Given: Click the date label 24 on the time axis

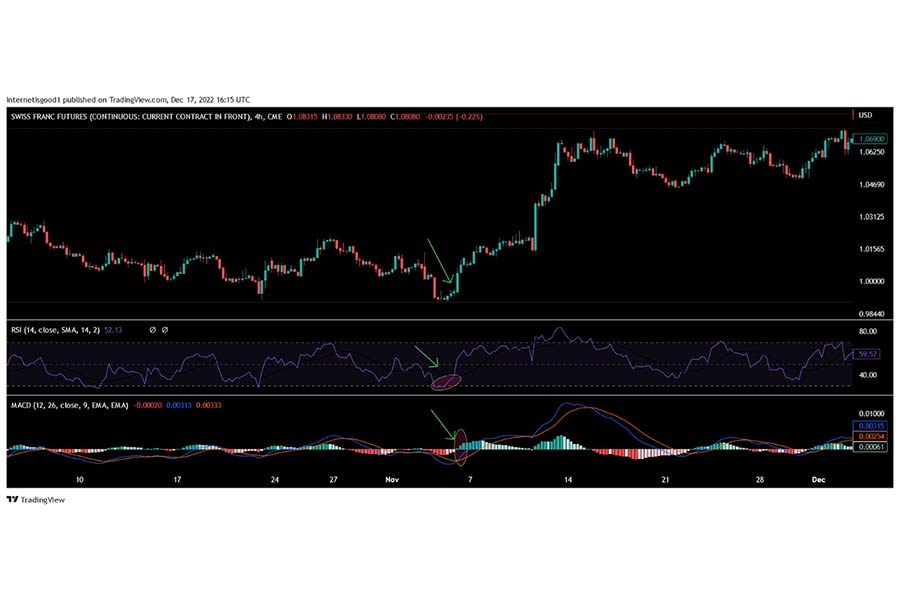Looking at the screenshot, I should point(275,479).
